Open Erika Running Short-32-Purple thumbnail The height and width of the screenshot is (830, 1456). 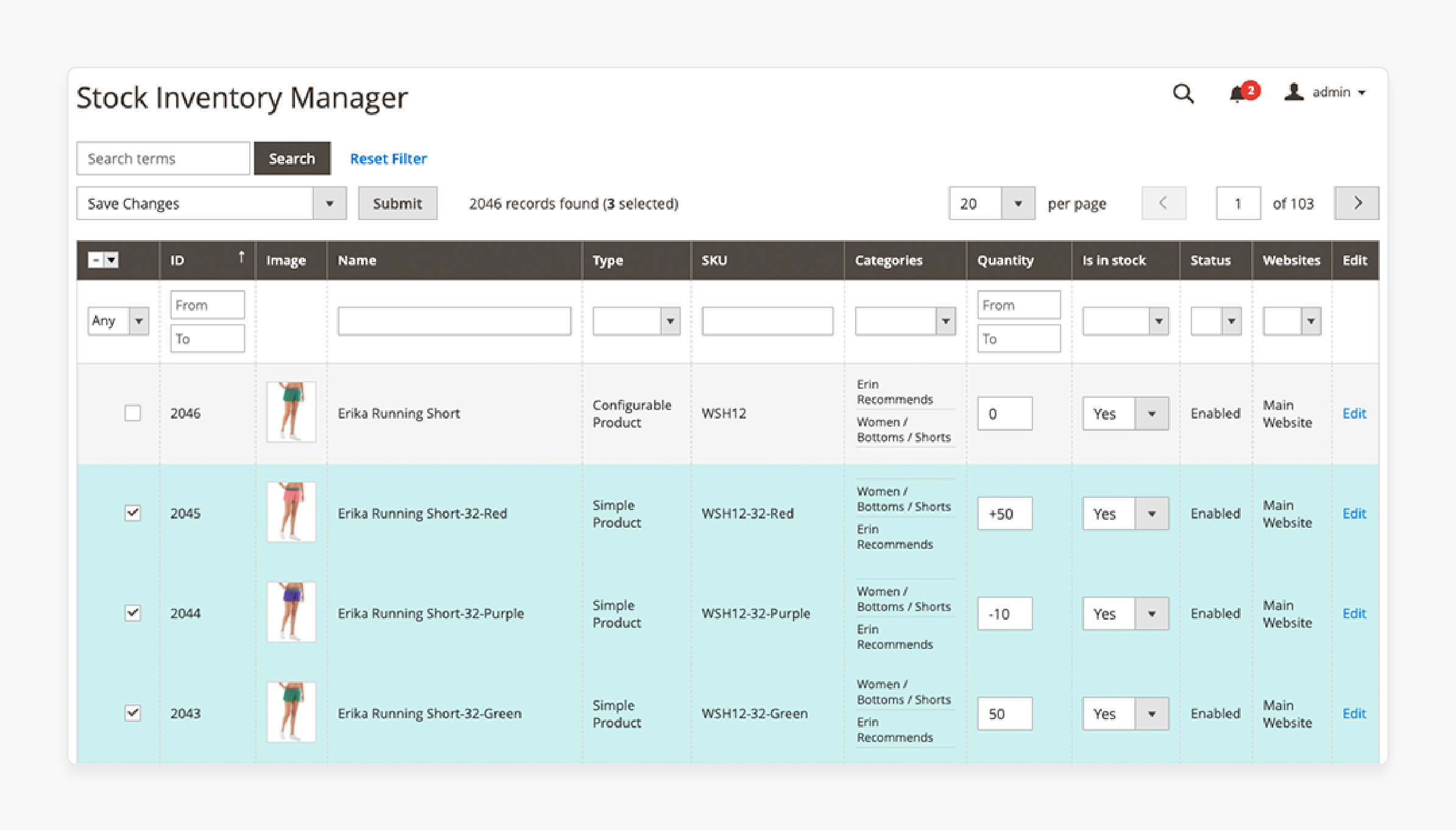pos(291,612)
